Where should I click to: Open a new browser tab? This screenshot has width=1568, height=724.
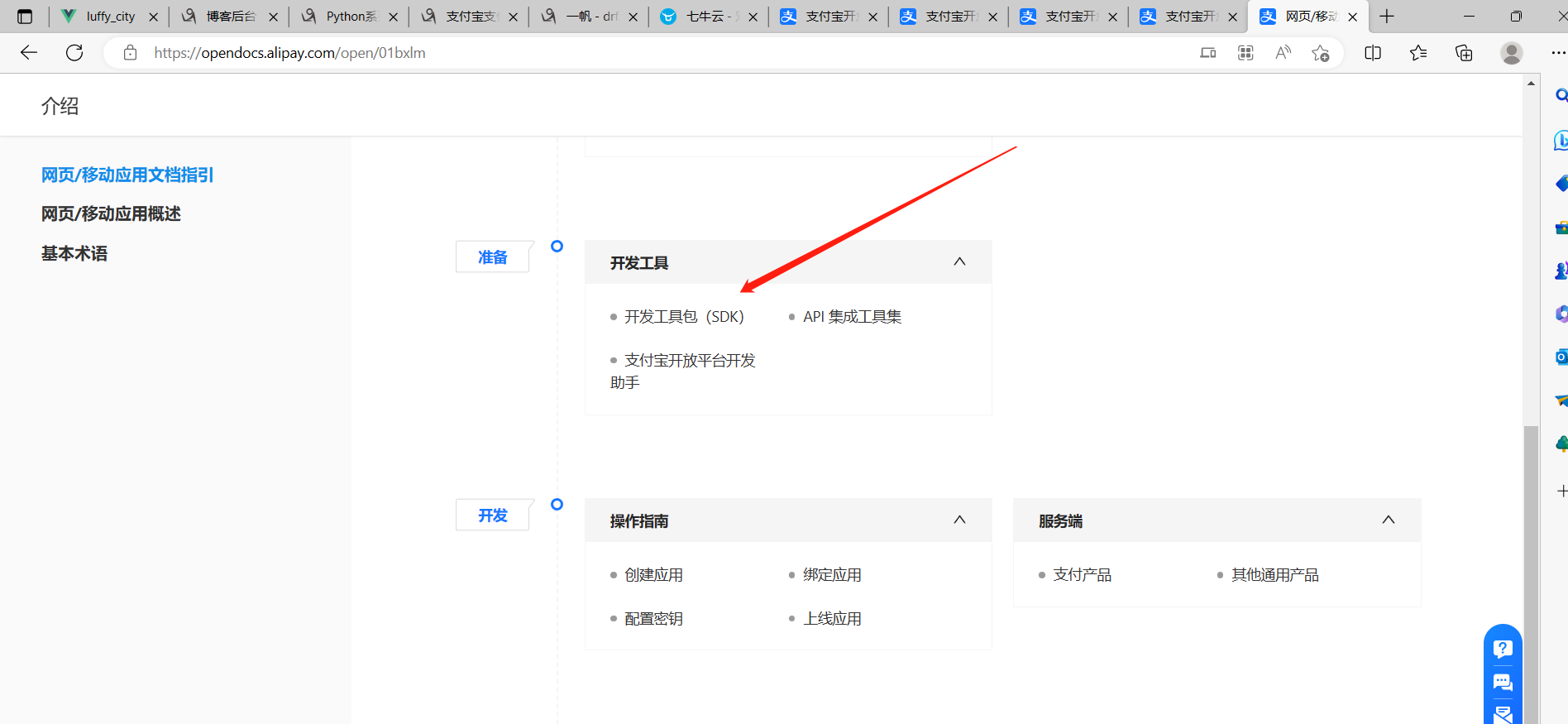pyautogui.click(x=1387, y=17)
